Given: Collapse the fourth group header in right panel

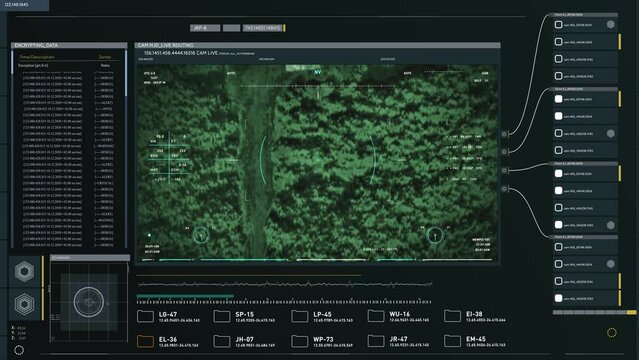Looking at the screenshot, I should (585, 237).
